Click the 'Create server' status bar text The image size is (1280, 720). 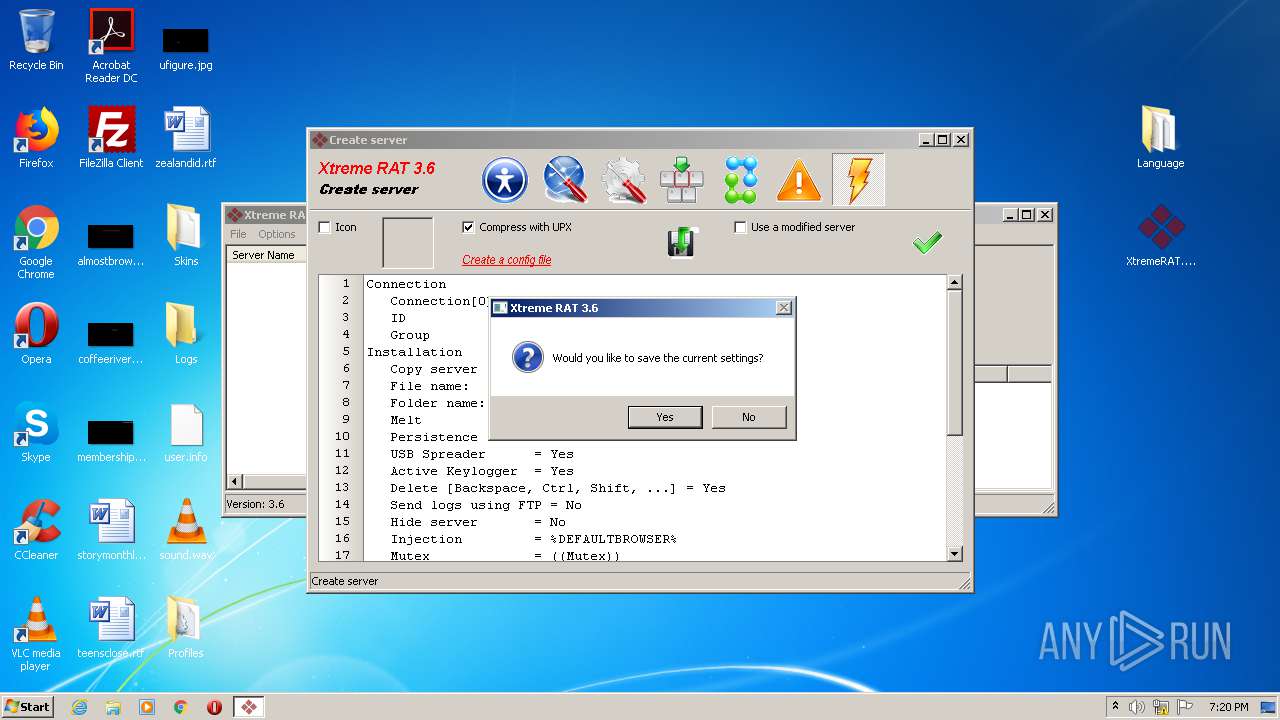pyautogui.click(x=345, y=581)
